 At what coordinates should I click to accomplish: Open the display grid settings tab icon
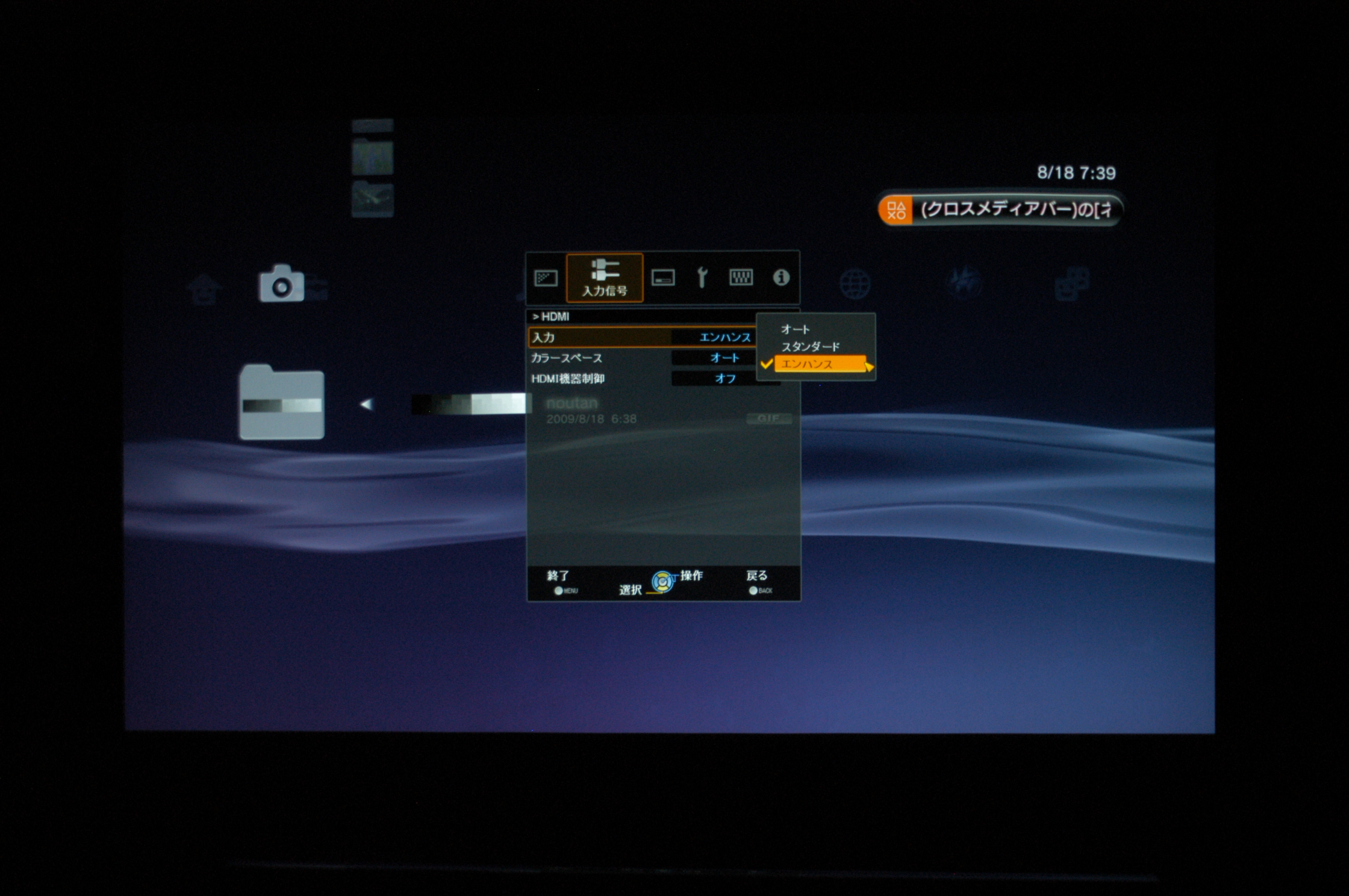741,277
